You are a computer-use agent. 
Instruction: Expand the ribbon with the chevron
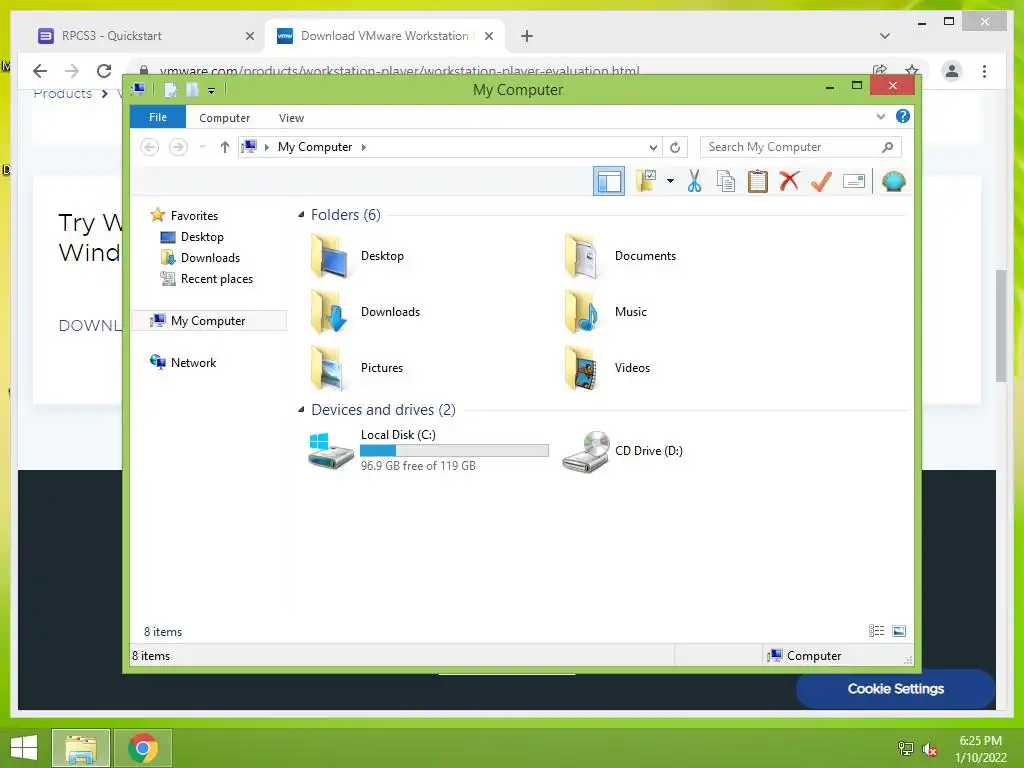[x=880, y=117]
